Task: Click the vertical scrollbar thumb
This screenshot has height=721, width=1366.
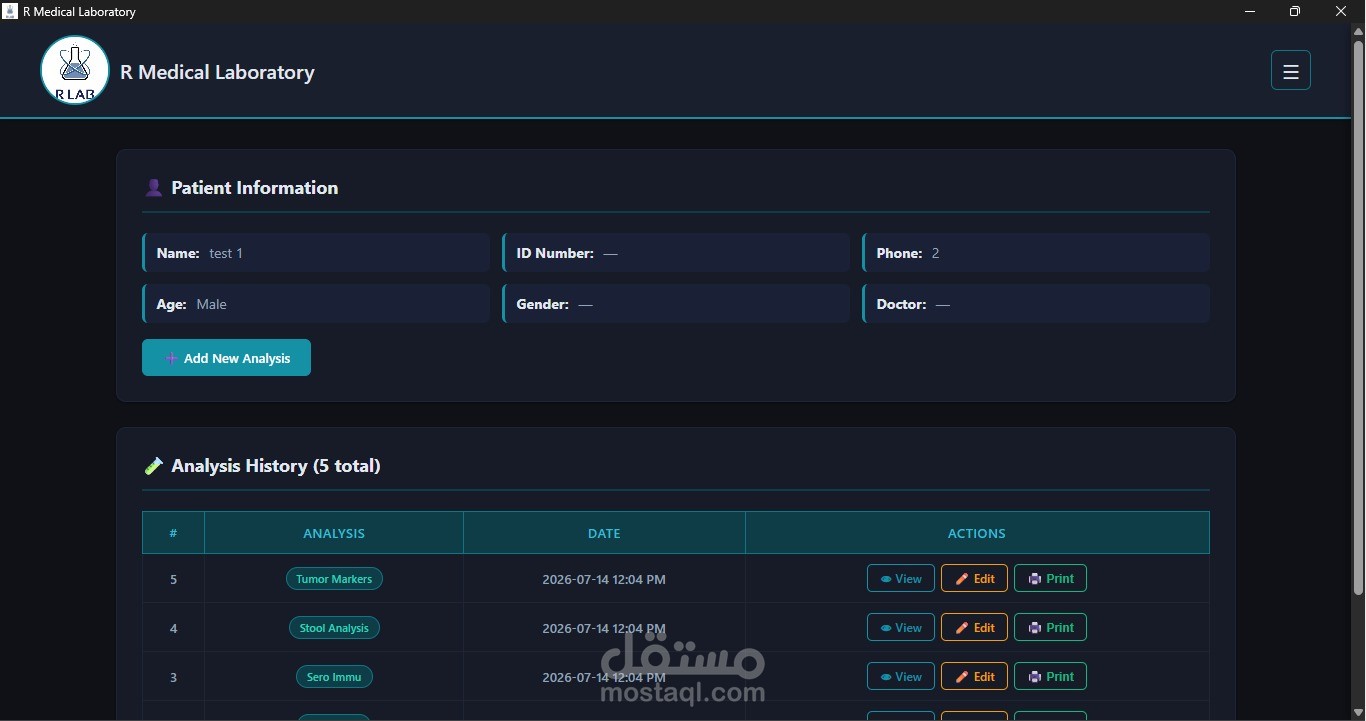Action: [1358, 318]
